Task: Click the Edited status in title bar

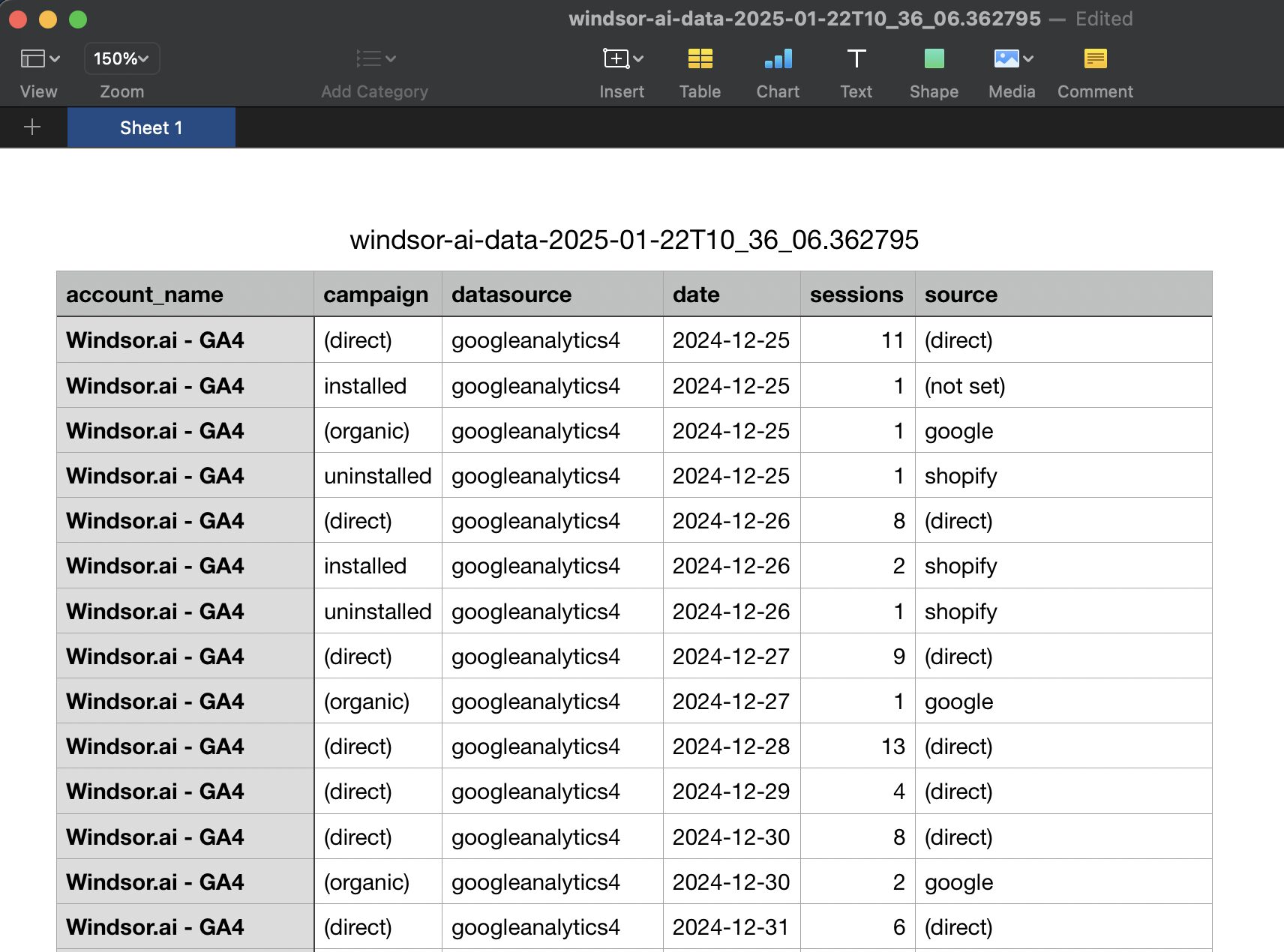Action: click(1104, 19)
